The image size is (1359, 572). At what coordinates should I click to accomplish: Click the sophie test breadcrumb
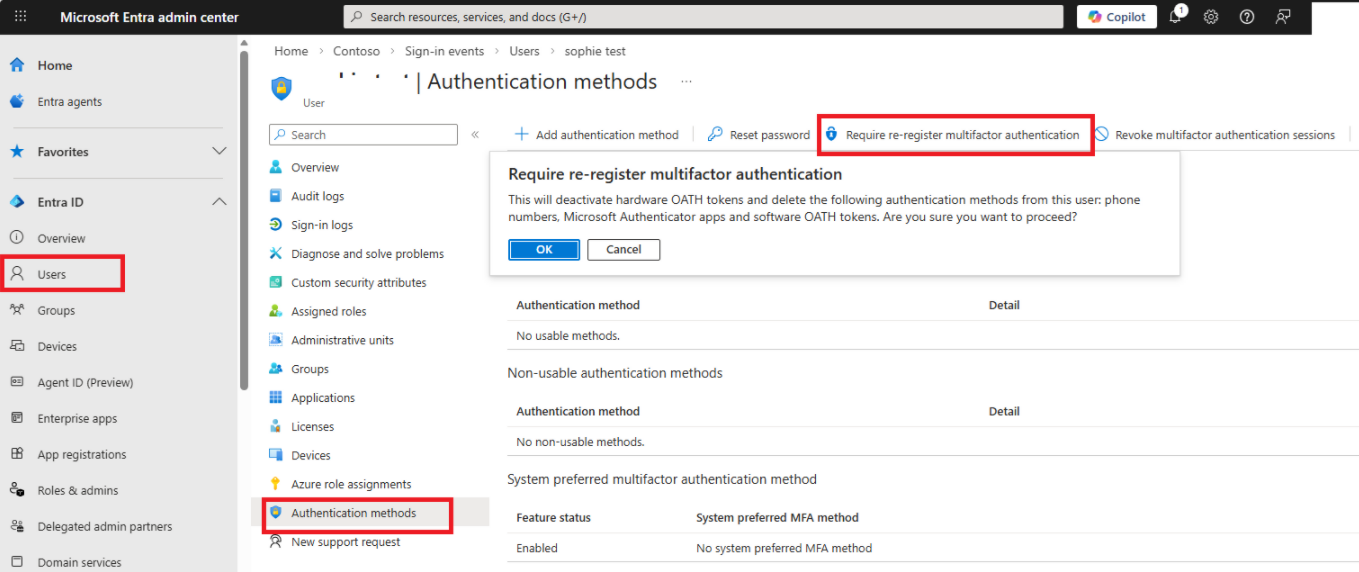point(595,51)
